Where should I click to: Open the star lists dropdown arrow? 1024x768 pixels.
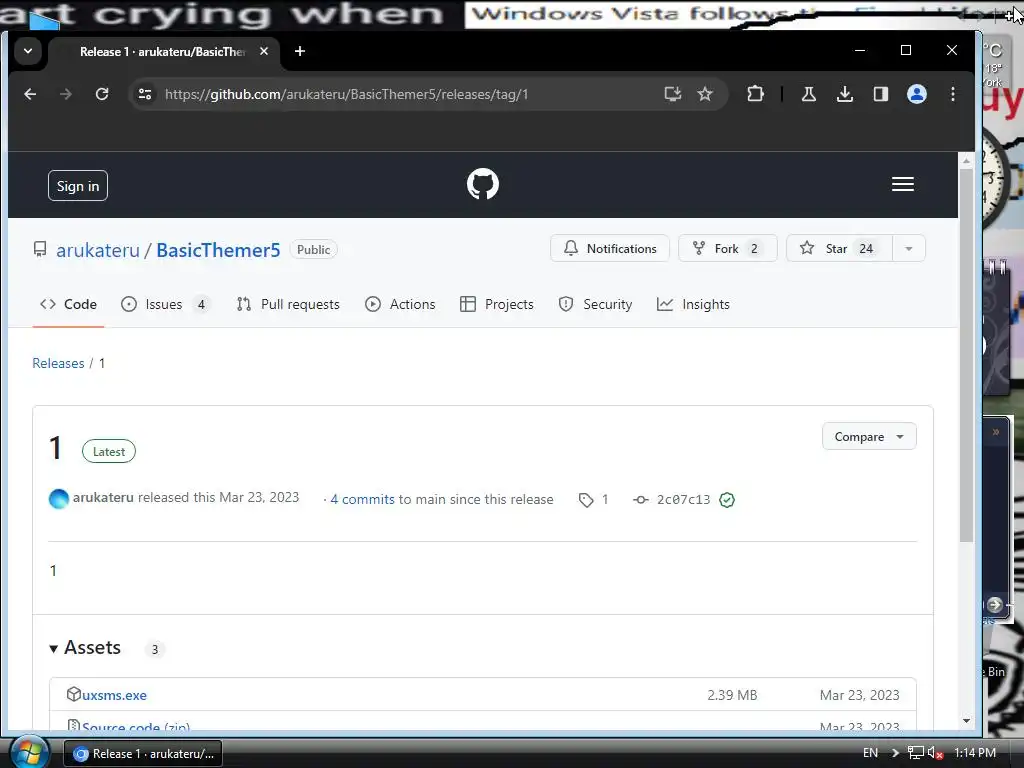pyautogui.click(x=909, y=249)
